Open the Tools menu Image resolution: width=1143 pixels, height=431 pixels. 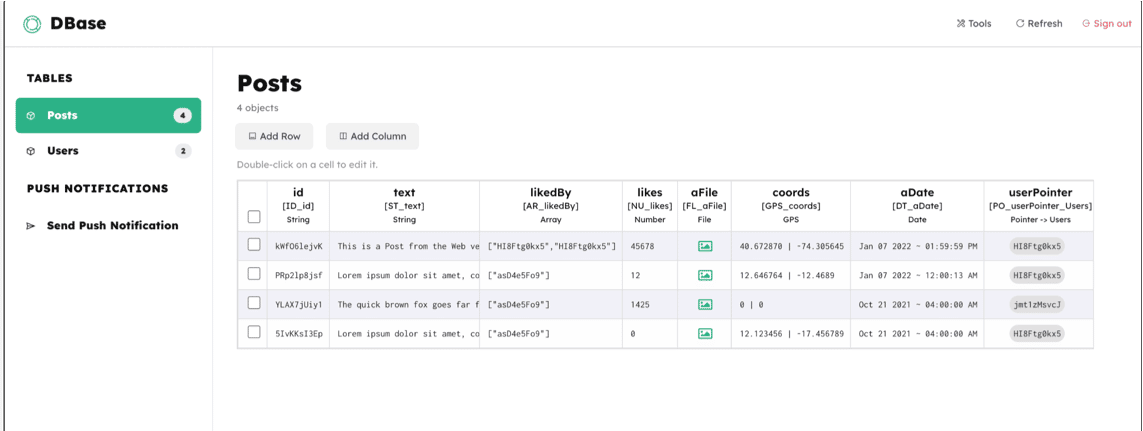(974, 23)
